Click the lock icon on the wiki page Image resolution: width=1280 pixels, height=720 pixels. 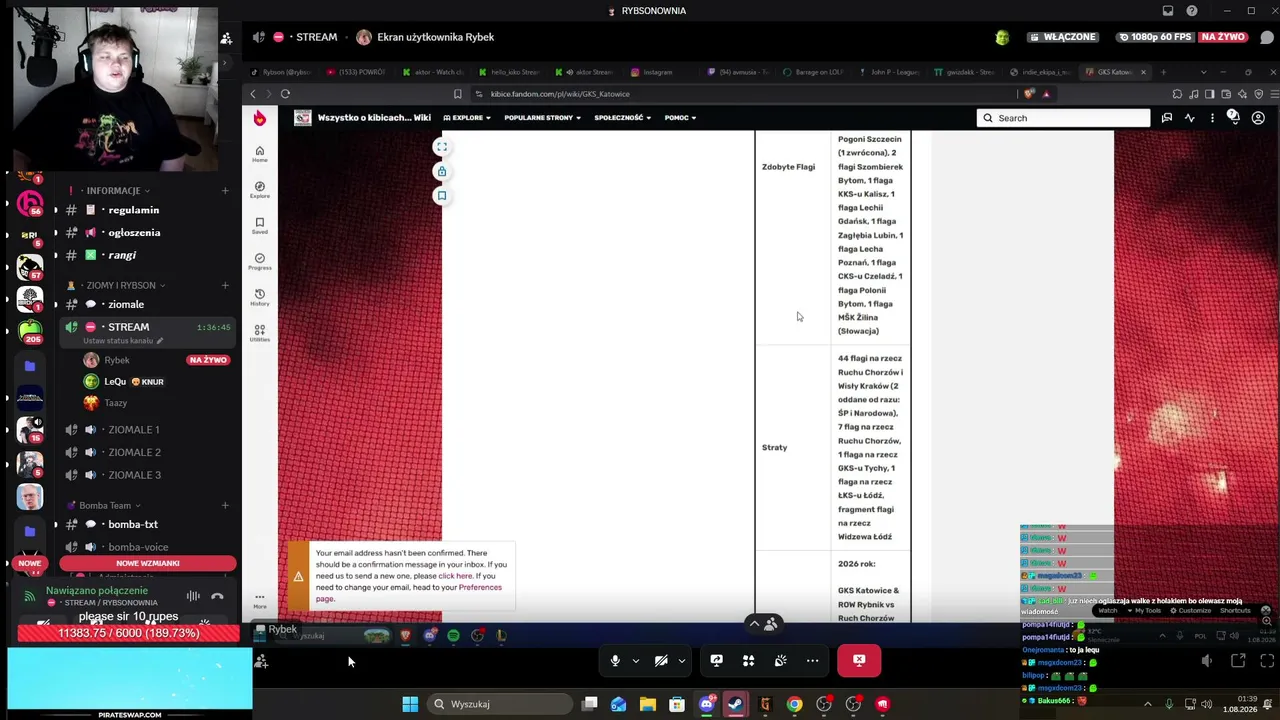pos(441,171)
